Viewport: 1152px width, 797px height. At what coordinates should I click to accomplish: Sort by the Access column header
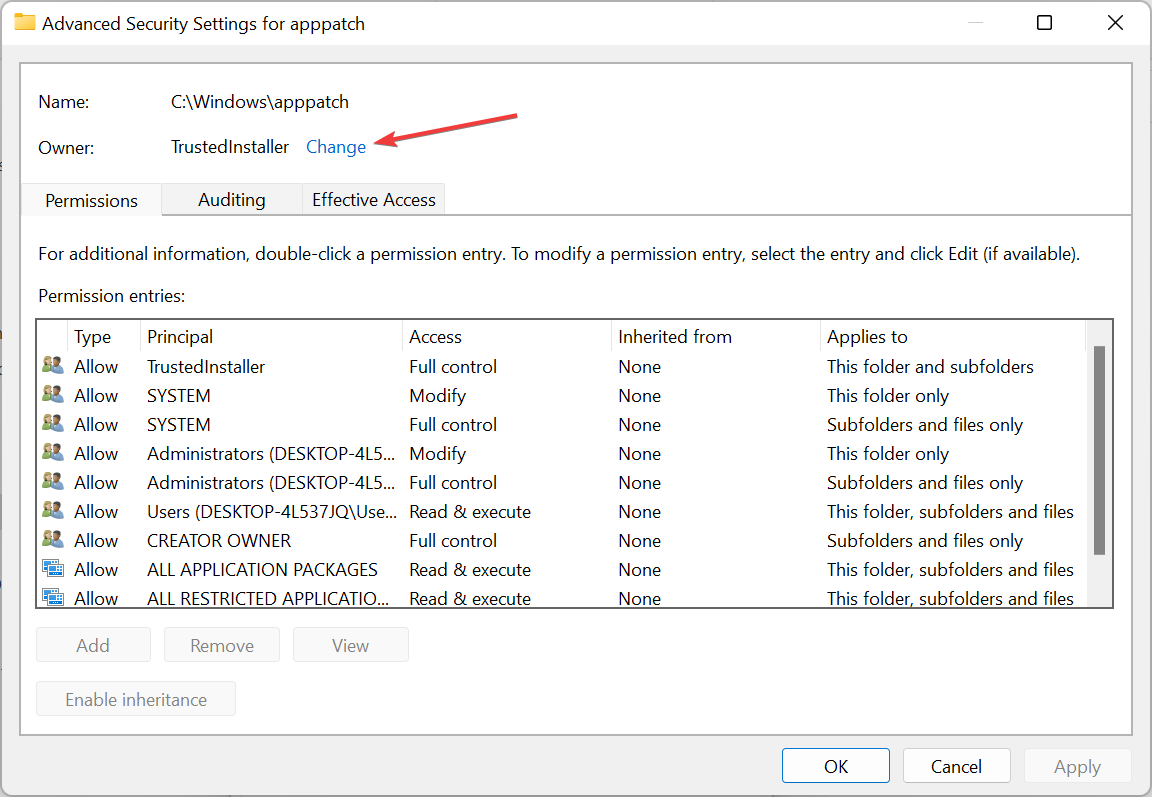pyautogui.click(x=507, y=336)
